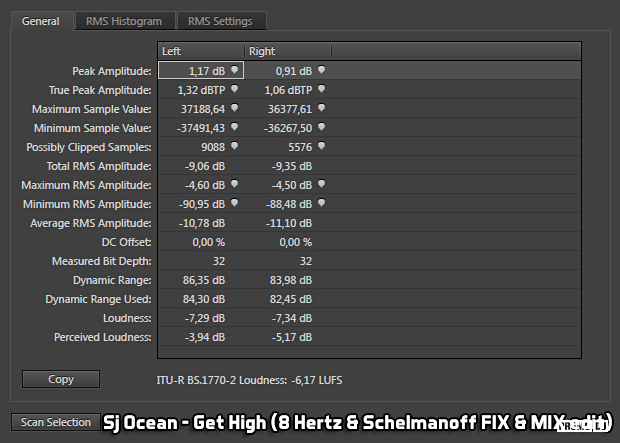Click the DC Offset label
This screenshot has height=443, width=620.
(x=127, y=242)
